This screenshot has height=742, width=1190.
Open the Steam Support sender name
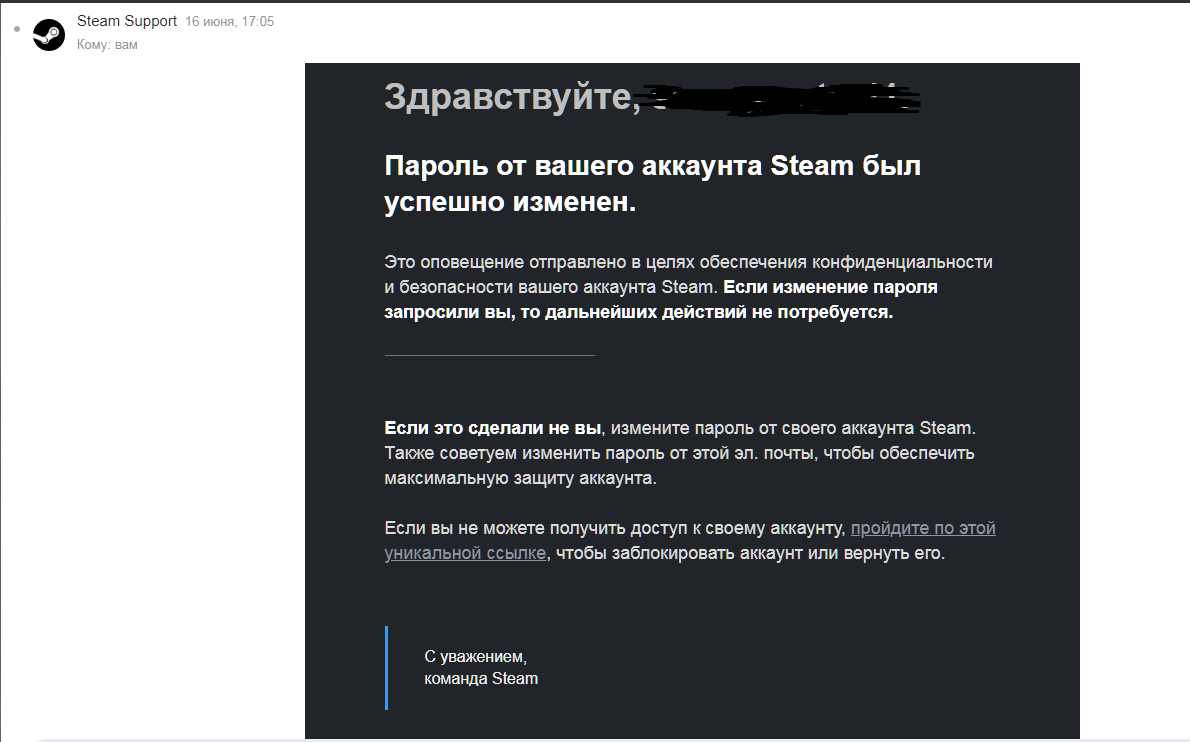(x=127, y=21)
